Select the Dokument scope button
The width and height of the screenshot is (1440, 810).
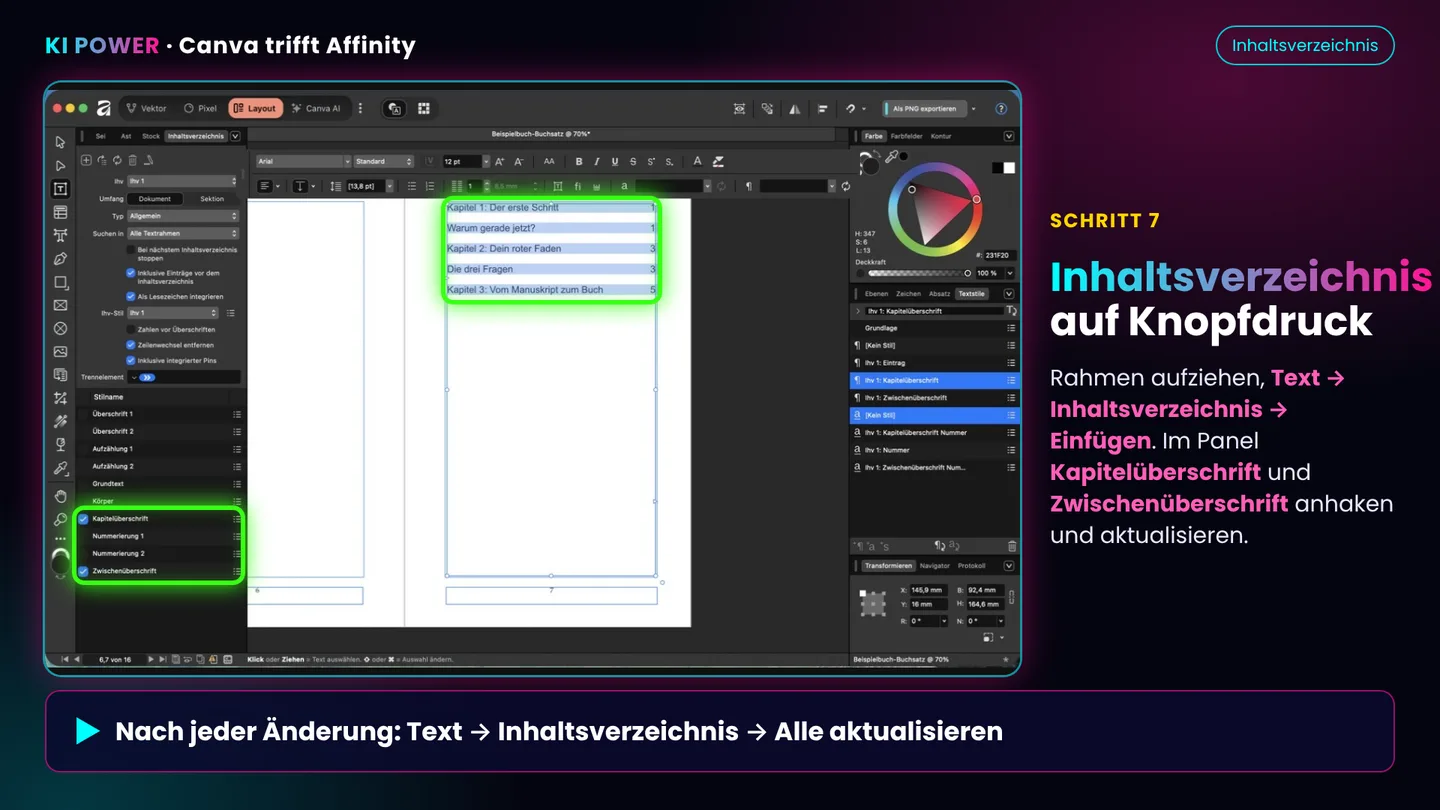click(x=154, y=199)
